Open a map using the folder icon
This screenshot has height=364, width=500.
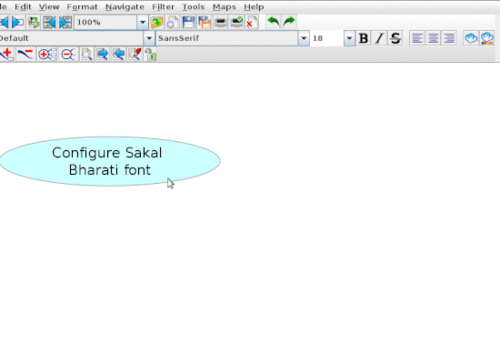[x=156, y=22]
